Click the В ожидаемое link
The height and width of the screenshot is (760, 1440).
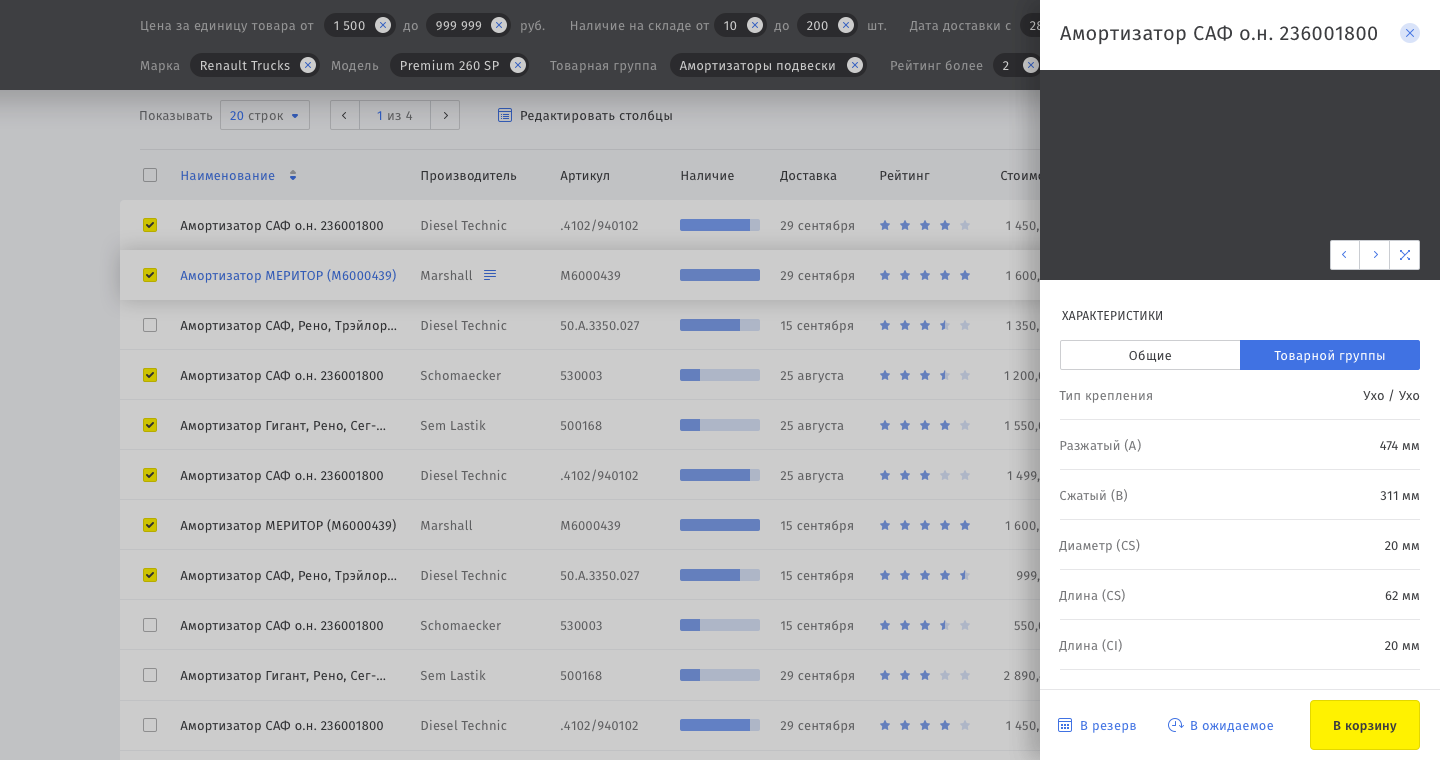[1232, 725]
